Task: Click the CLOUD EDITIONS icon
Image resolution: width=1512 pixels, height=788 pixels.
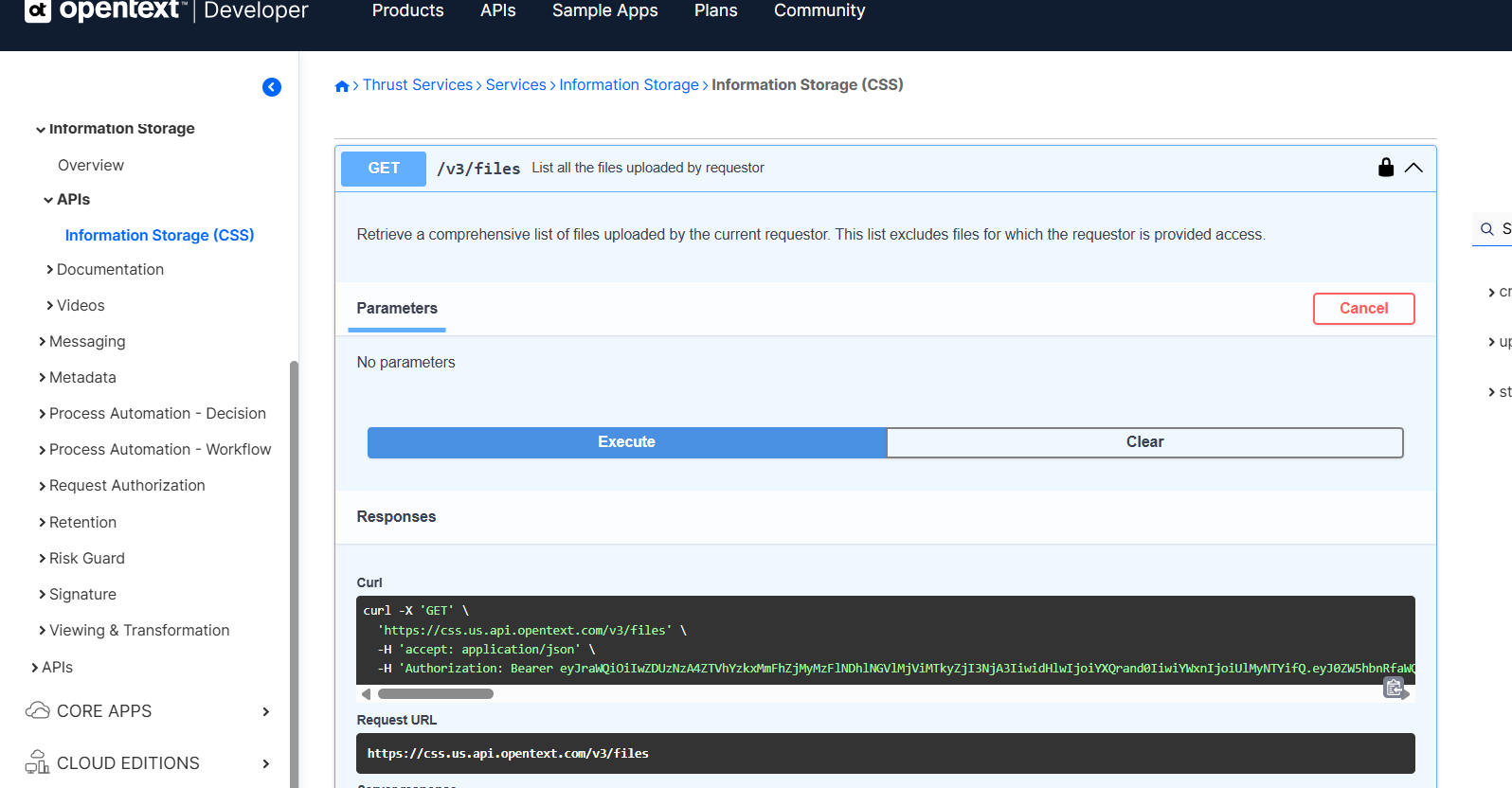Action: click(38, 762)
